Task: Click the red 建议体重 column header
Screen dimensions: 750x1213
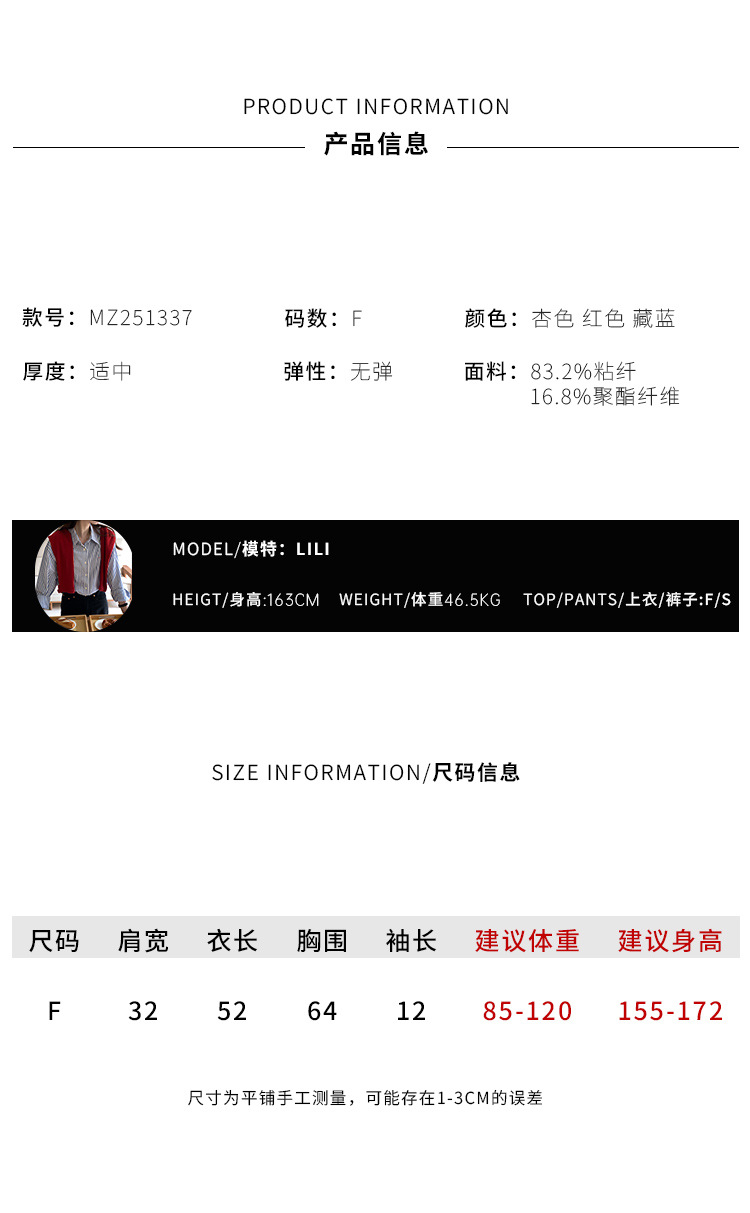Action: (527, 941)
